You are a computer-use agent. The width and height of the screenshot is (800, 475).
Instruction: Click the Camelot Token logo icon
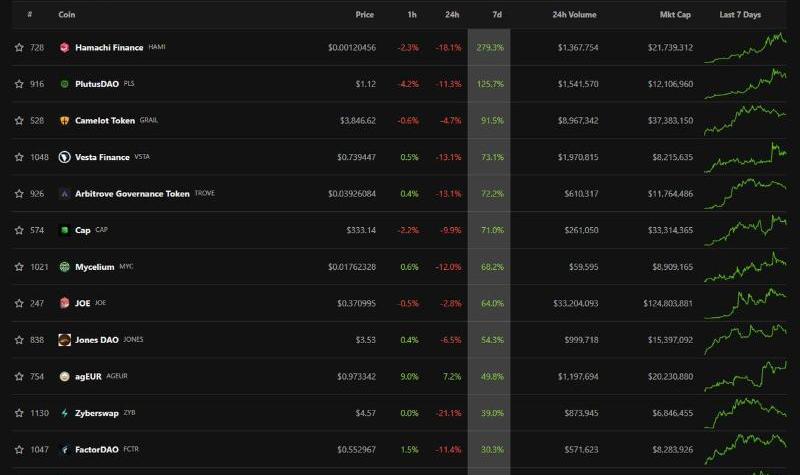point(65,121)
